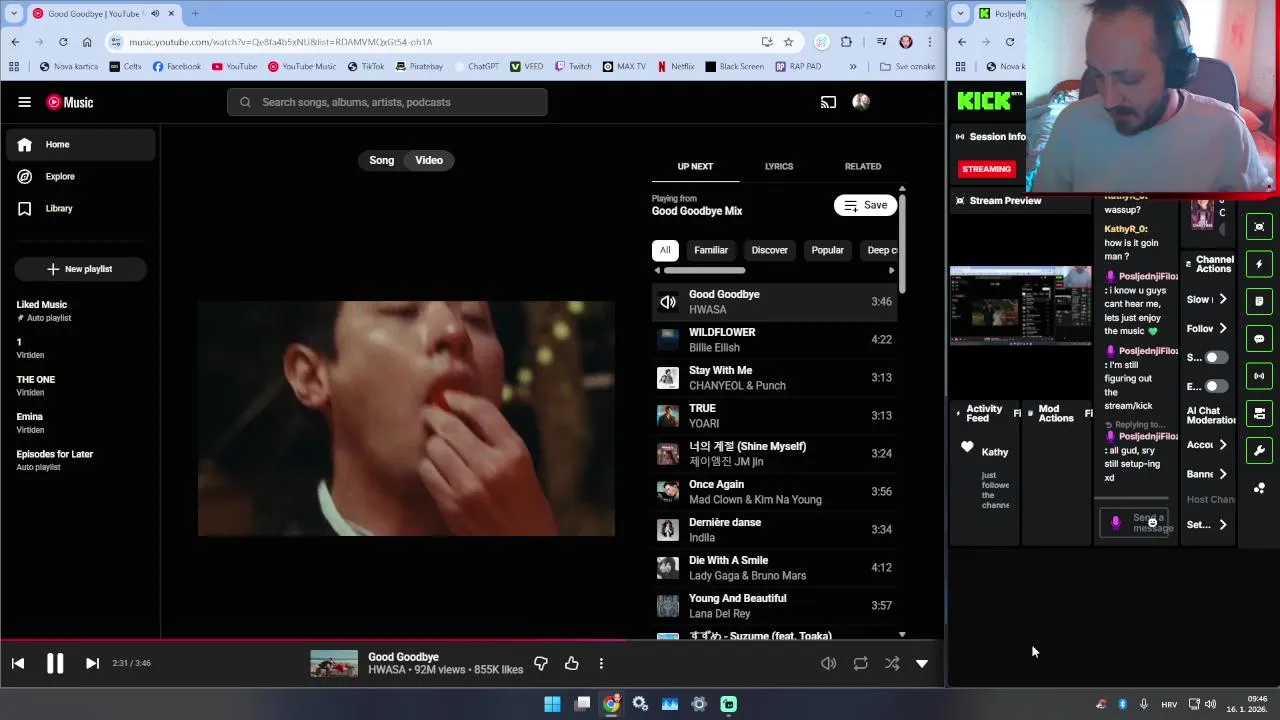Expand Settings option in Kick panel
Viewport: 1280px width, 720px height.
coord(1208,524)
